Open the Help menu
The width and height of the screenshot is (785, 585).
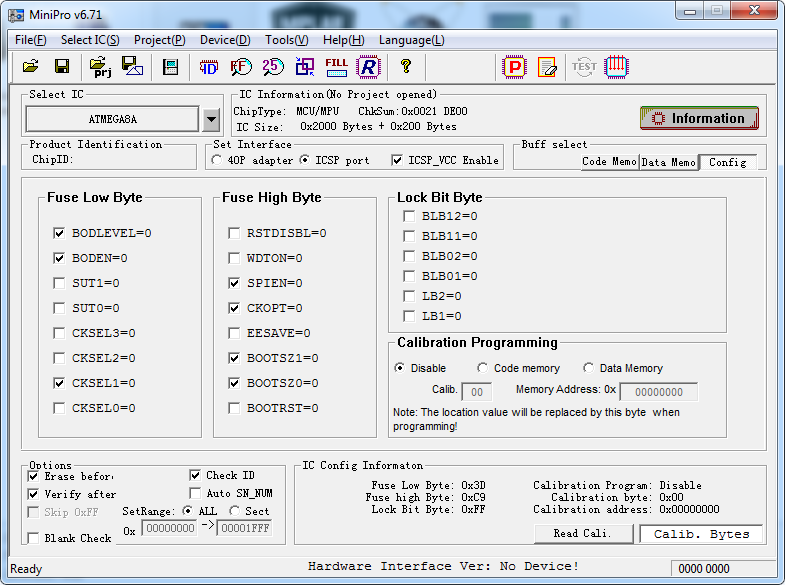343,40
